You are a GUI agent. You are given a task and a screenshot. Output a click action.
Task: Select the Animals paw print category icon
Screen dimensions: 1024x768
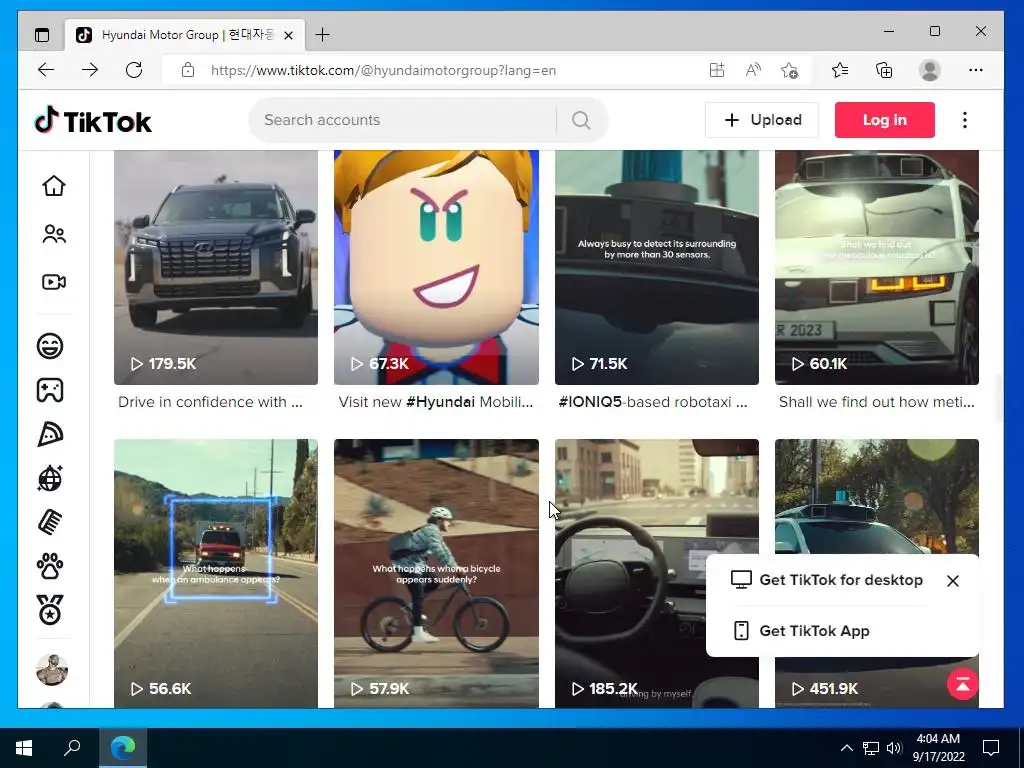pos(50,567)
